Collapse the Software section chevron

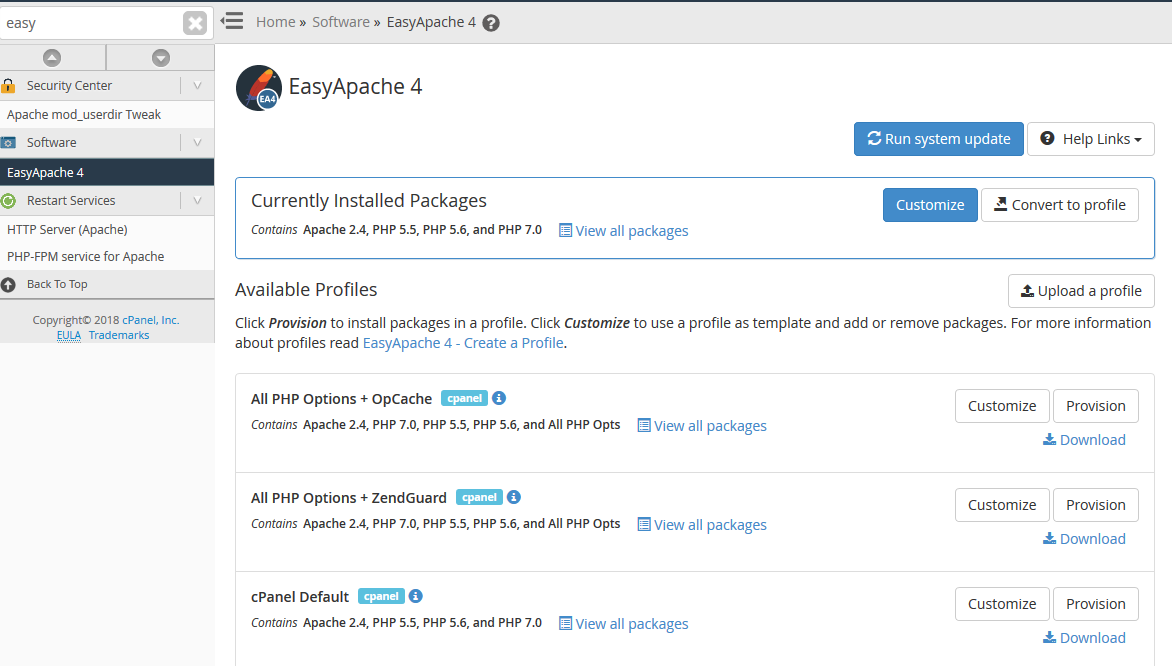point(197,142)
